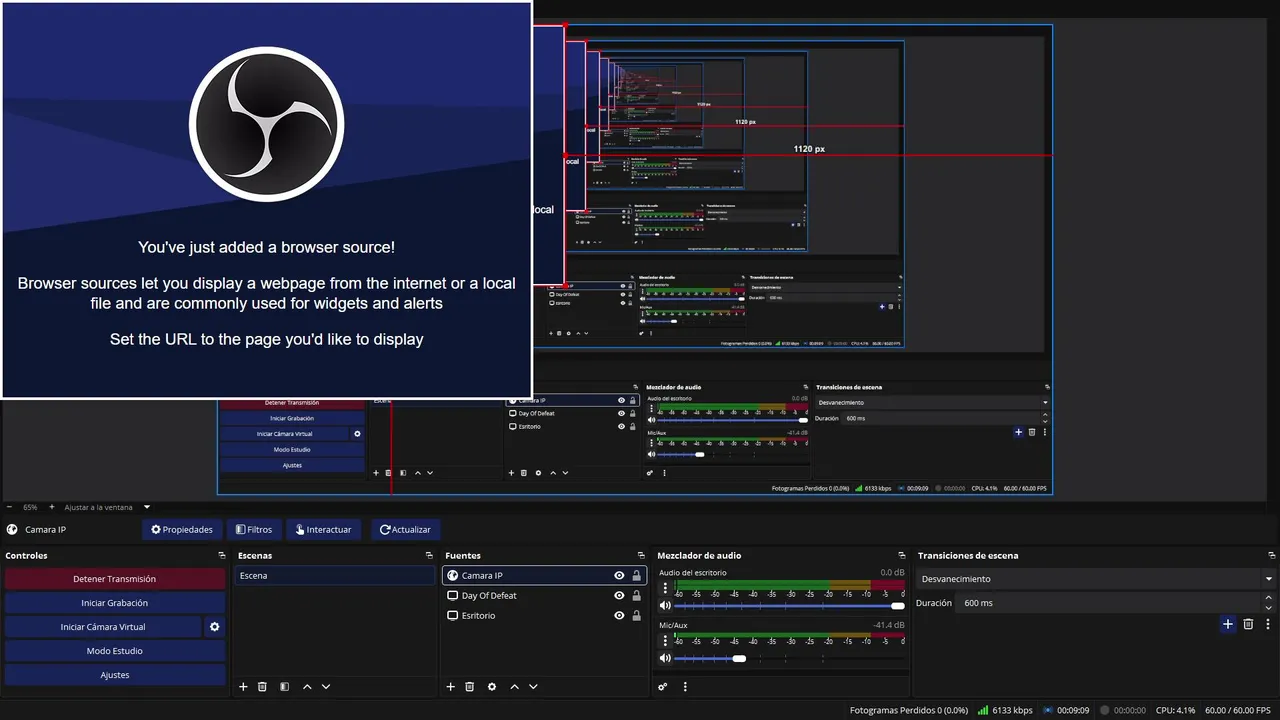Click the CPU: 4.1% status entry
This screenshot has height=720, width=1280.
pos(1175,710)
